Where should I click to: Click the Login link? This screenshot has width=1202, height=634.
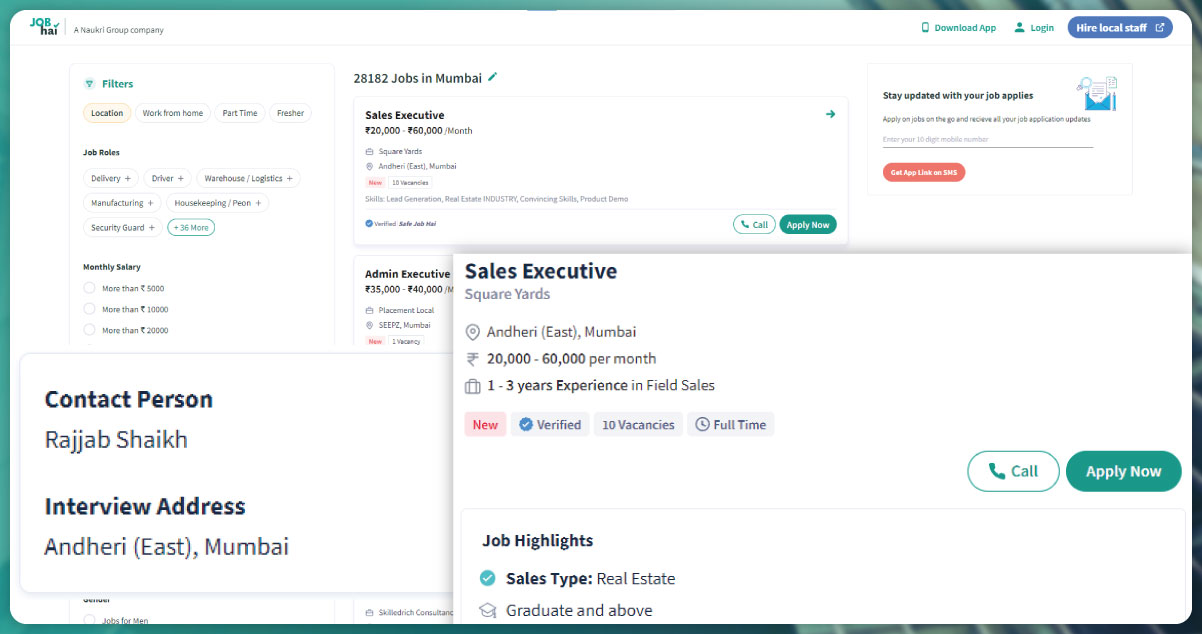click(1034, 28)
